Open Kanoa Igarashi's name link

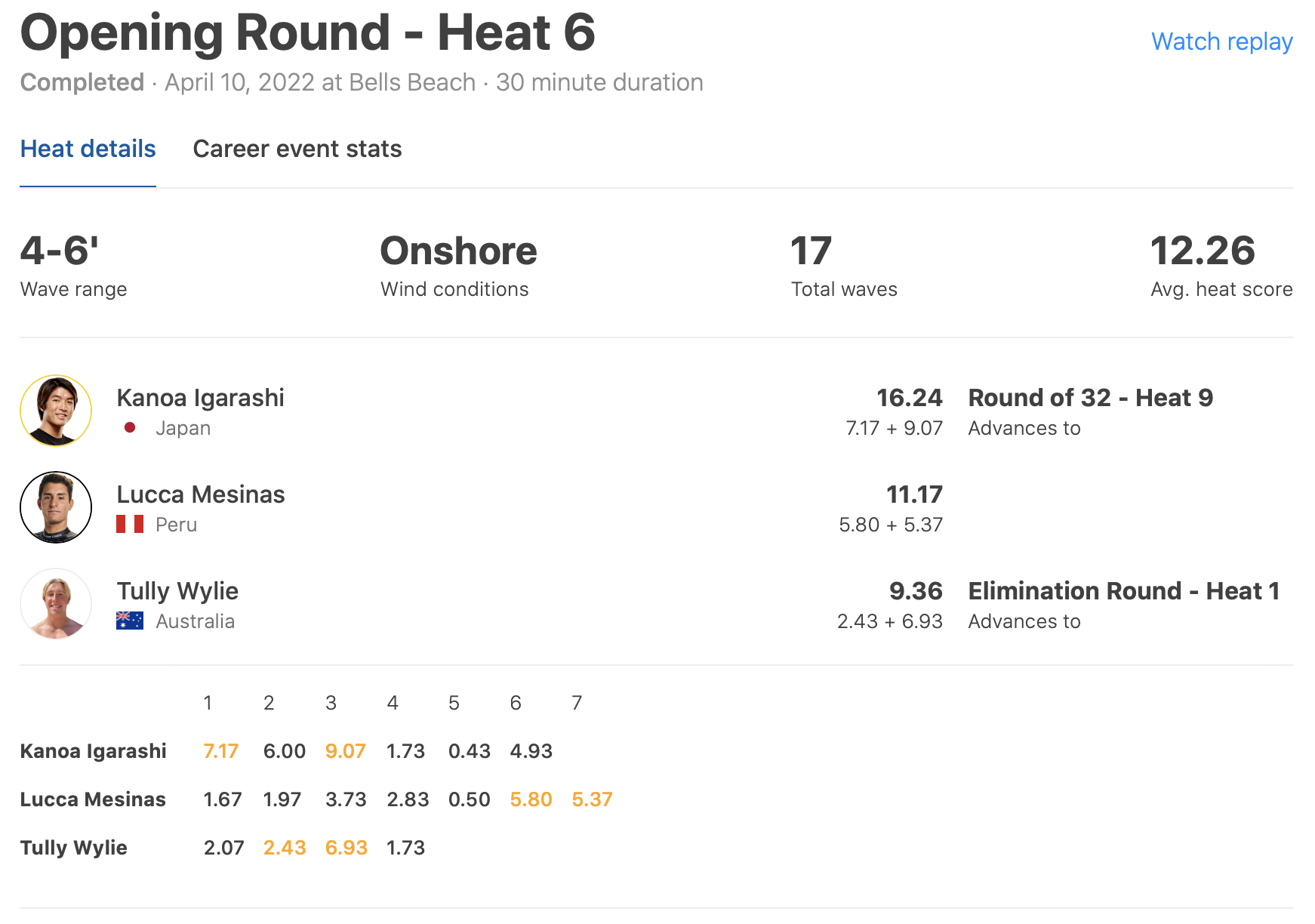(200, 398)
